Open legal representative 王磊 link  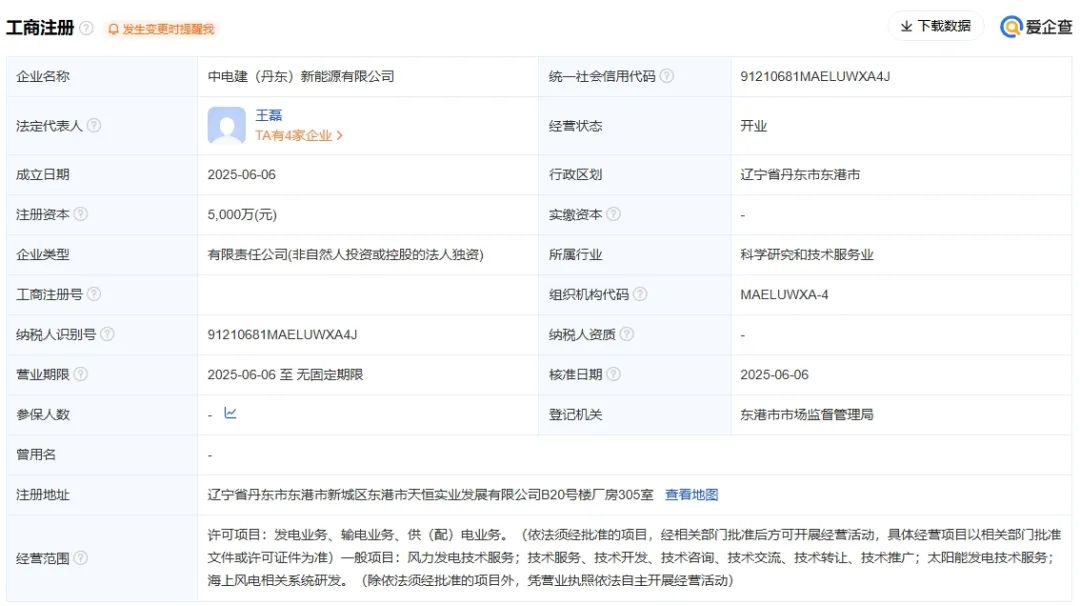tap(269, 115)
